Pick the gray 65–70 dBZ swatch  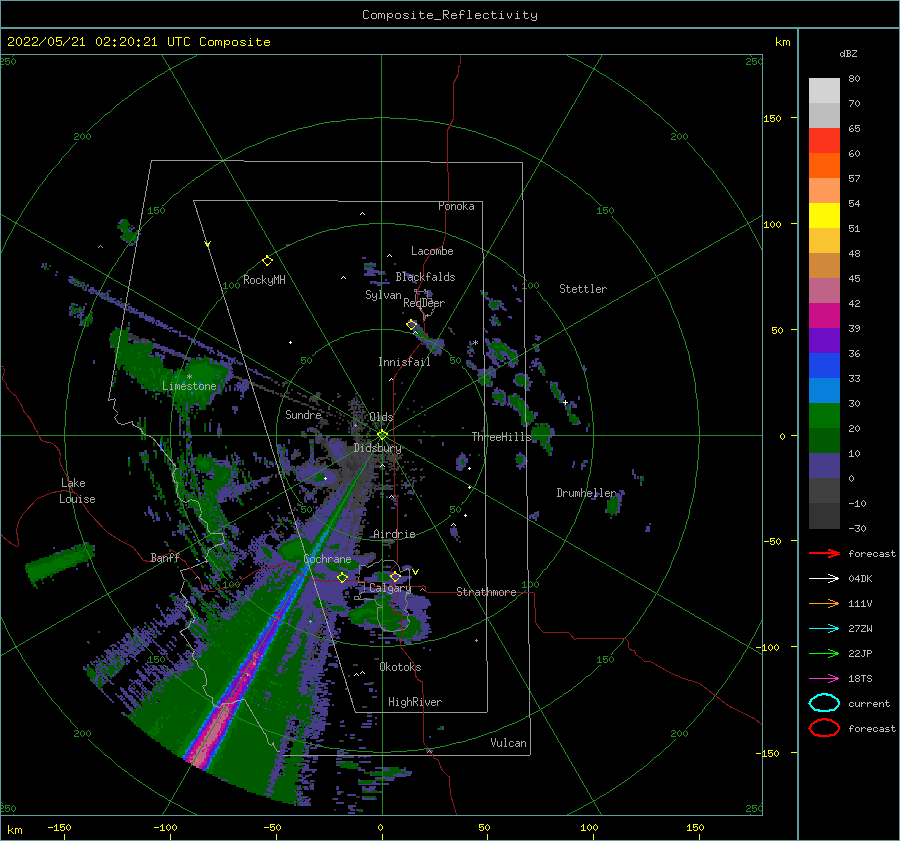click(x=824, y=116)
